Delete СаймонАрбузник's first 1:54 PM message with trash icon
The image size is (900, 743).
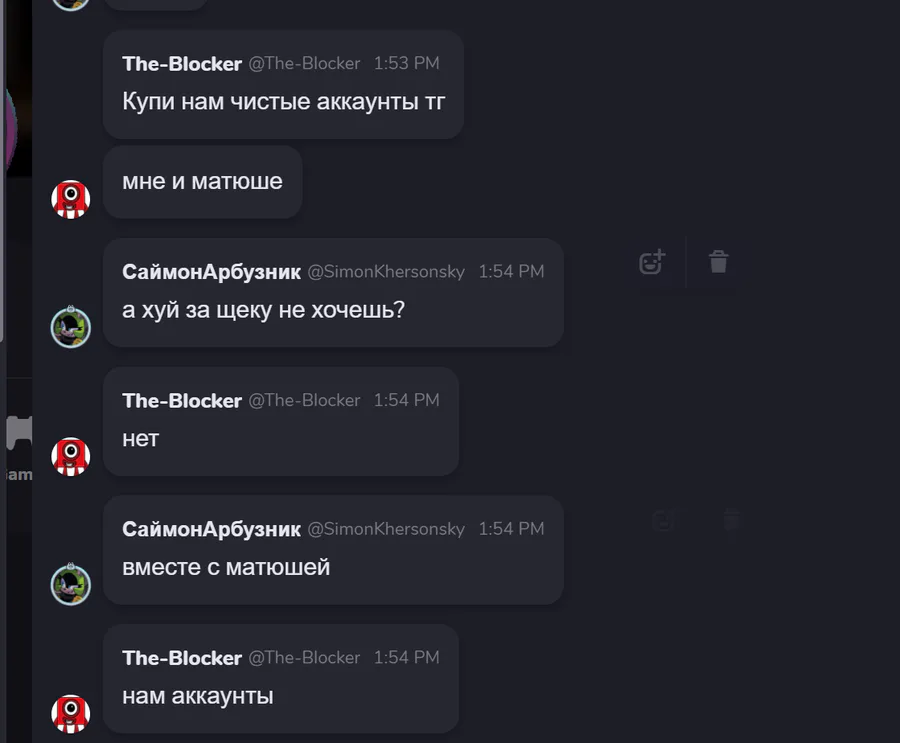tap(718, 262)
